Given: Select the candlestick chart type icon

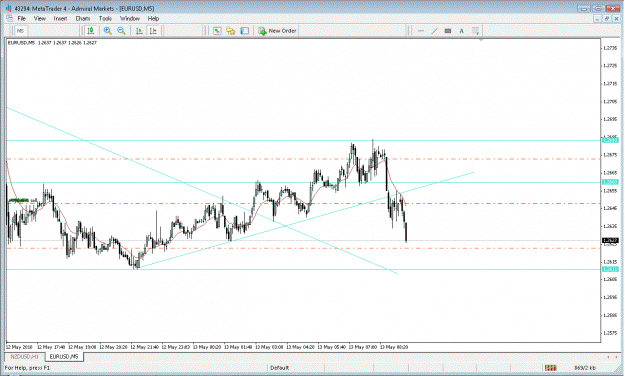Looking at the screenshot, I should [x=91, y=31].
